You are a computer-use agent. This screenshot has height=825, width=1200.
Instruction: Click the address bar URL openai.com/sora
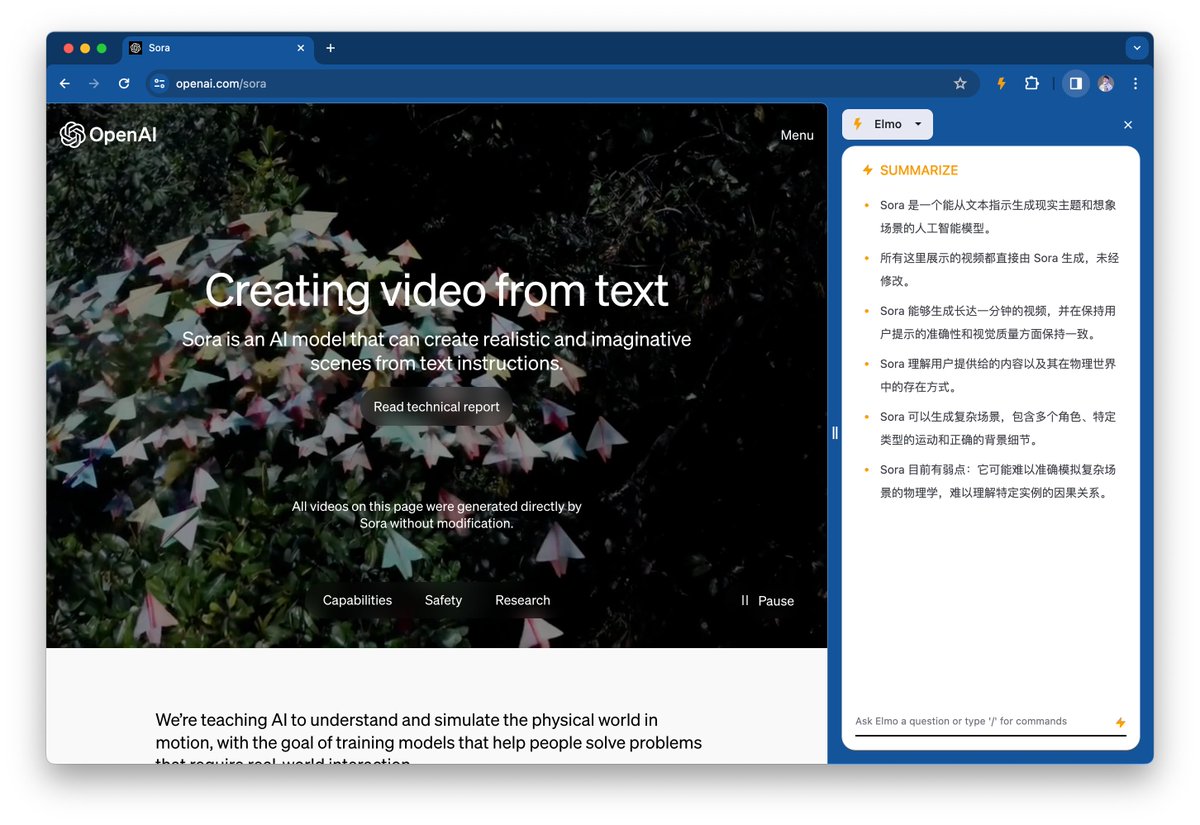tap(221, 84)
